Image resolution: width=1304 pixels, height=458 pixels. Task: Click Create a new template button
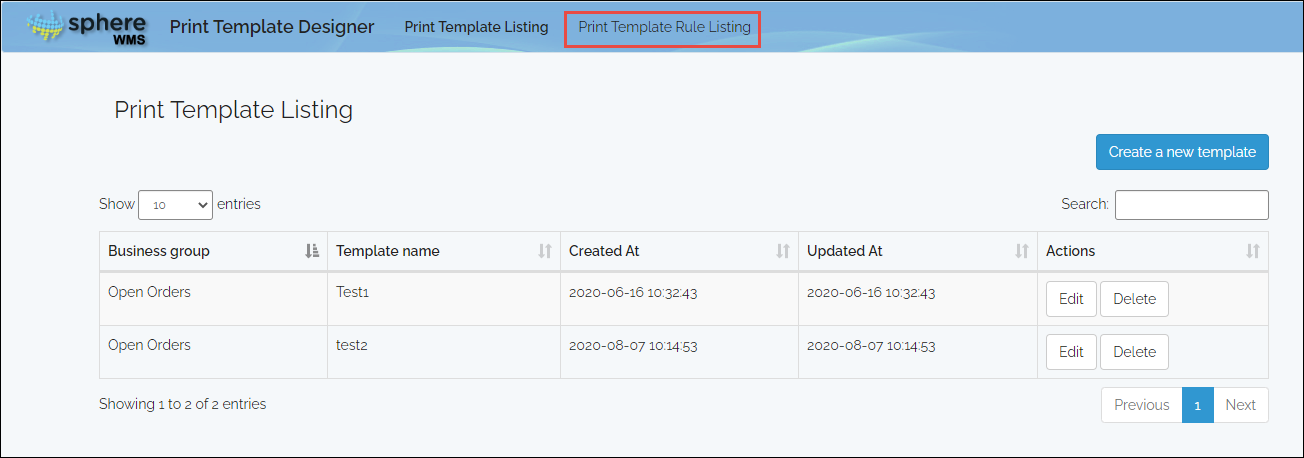click(1182, 152)
